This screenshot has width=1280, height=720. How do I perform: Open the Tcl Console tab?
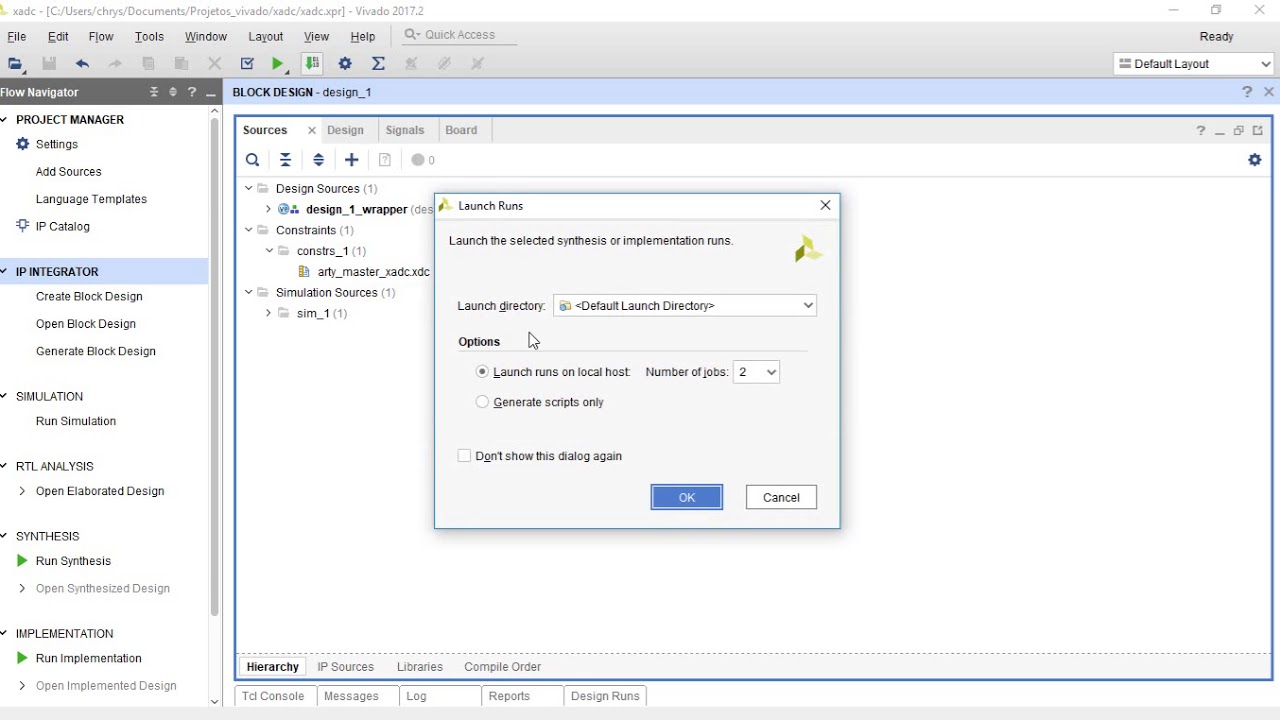click(273, 696)
